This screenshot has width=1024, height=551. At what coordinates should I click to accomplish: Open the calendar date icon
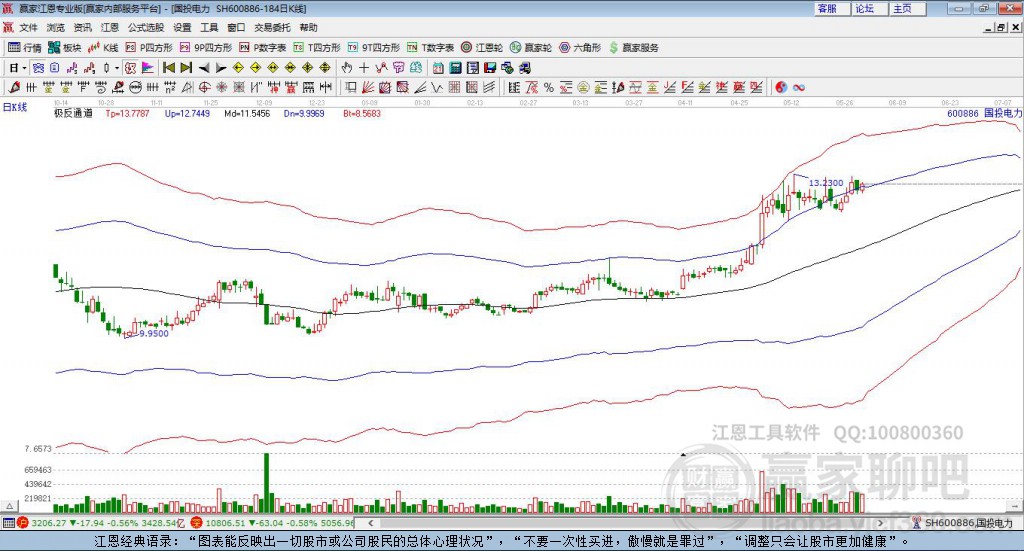click(438, 68)
